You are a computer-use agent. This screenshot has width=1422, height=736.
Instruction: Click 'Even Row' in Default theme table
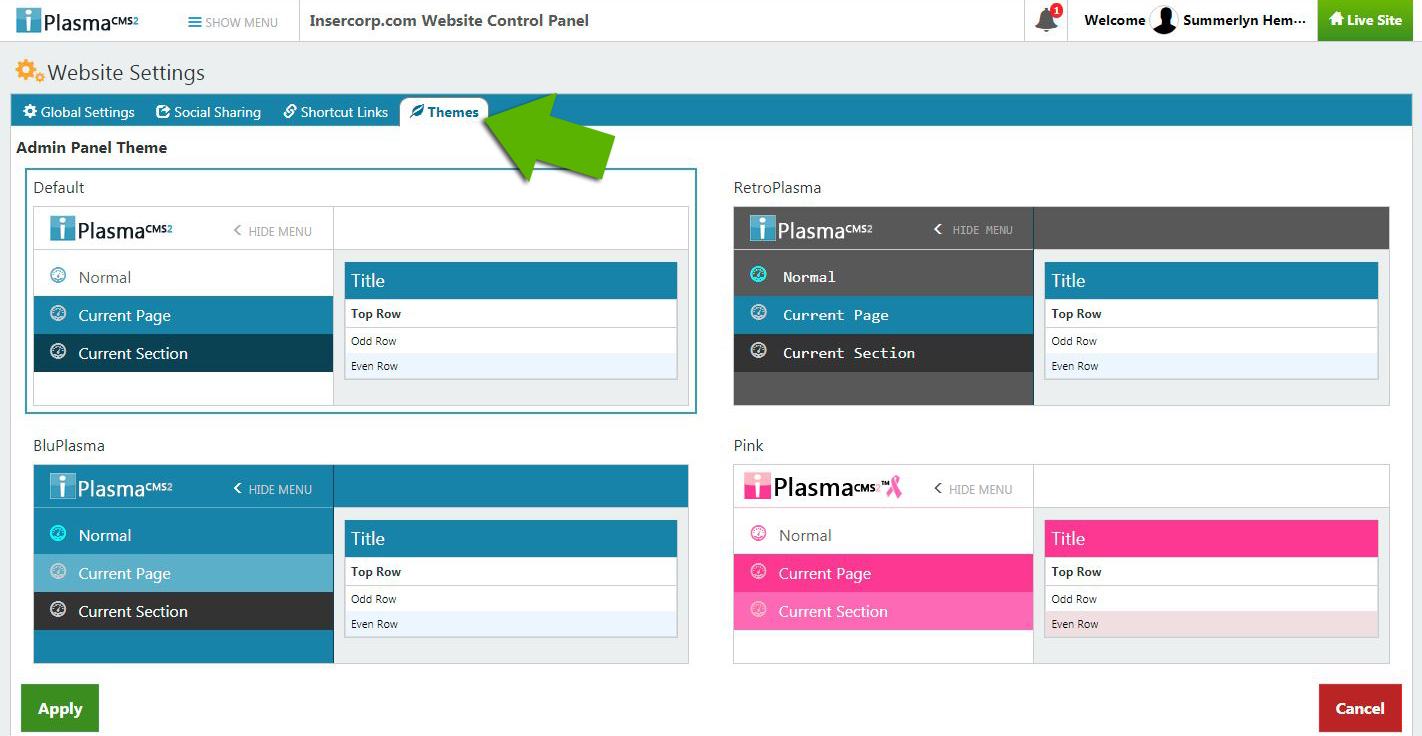[x=374, y=366]
